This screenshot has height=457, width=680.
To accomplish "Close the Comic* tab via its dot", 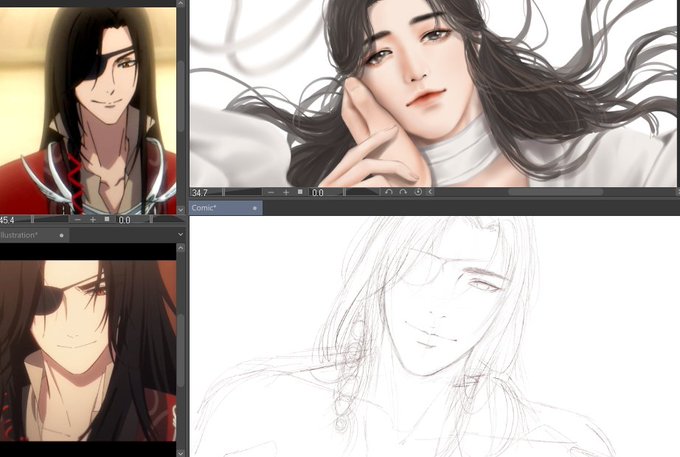I will 255,208.
